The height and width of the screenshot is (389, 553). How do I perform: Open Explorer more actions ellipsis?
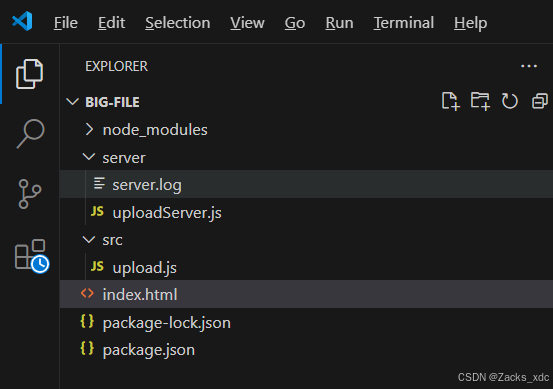[529, 66]
